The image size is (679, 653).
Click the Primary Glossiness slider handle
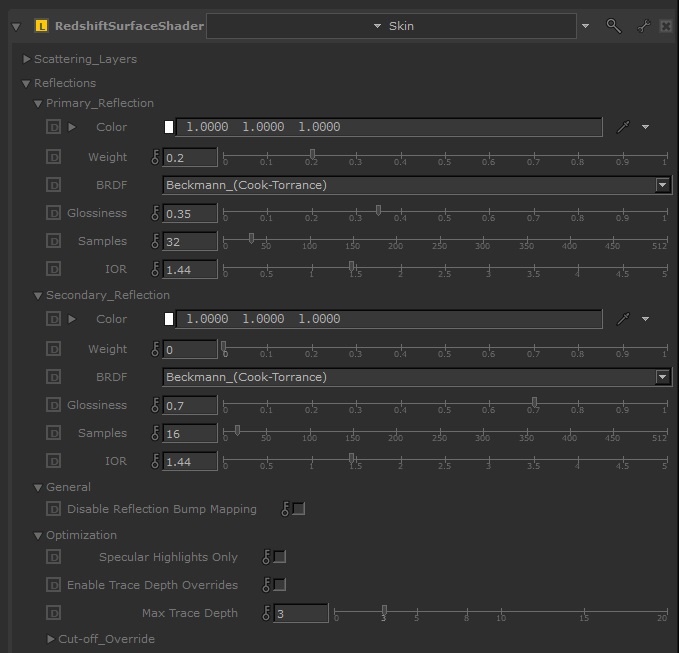click(378, 210)
